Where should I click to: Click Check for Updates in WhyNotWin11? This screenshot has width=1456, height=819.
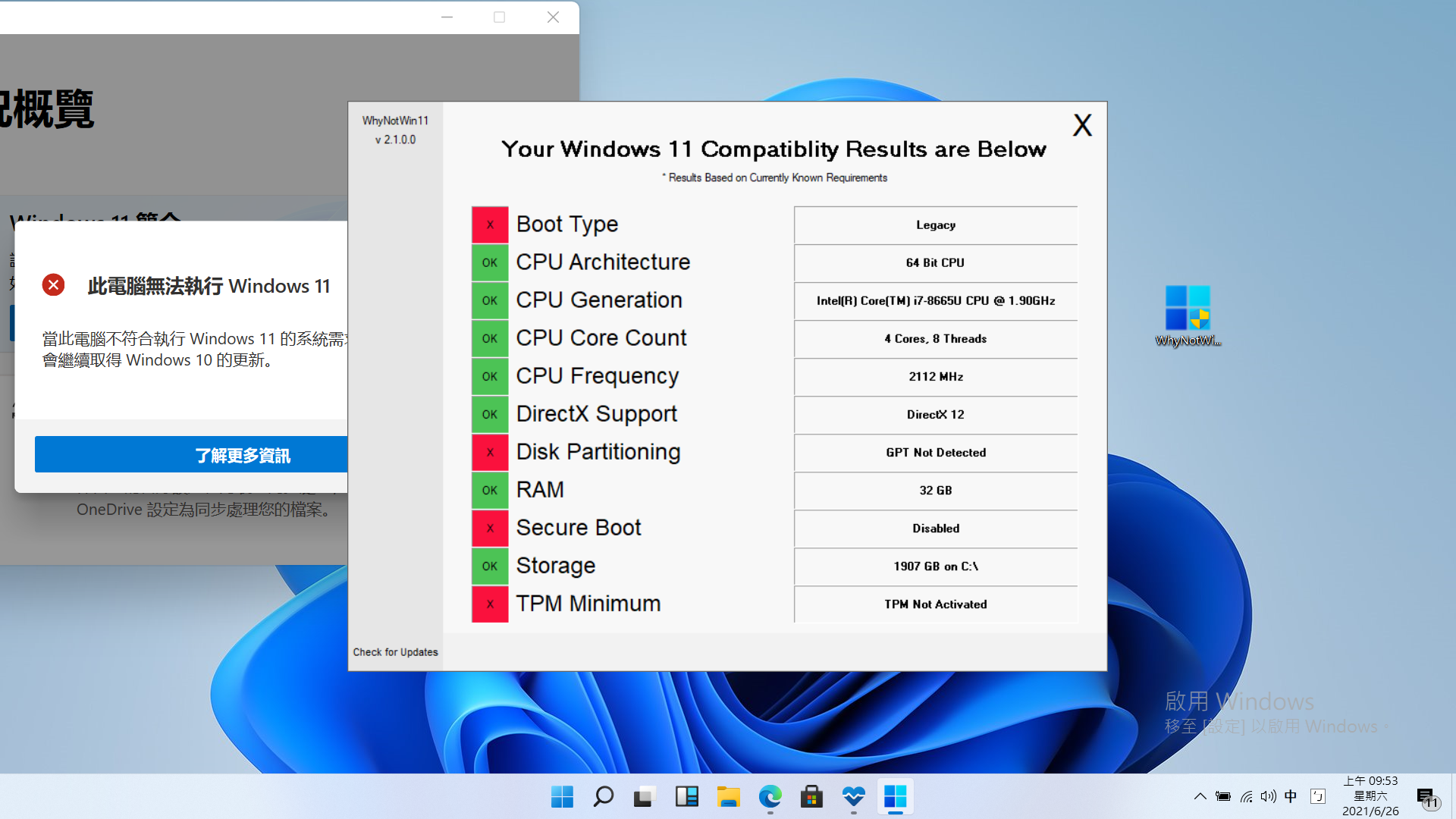pyautogui.click(x=395, y=652)
